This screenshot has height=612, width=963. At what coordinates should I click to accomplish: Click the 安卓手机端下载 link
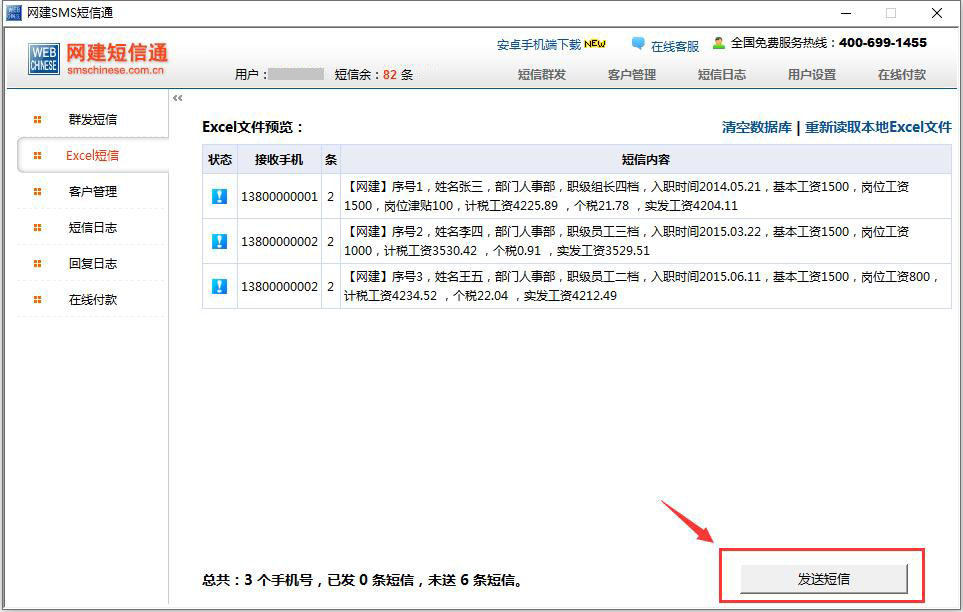[539, 45]
